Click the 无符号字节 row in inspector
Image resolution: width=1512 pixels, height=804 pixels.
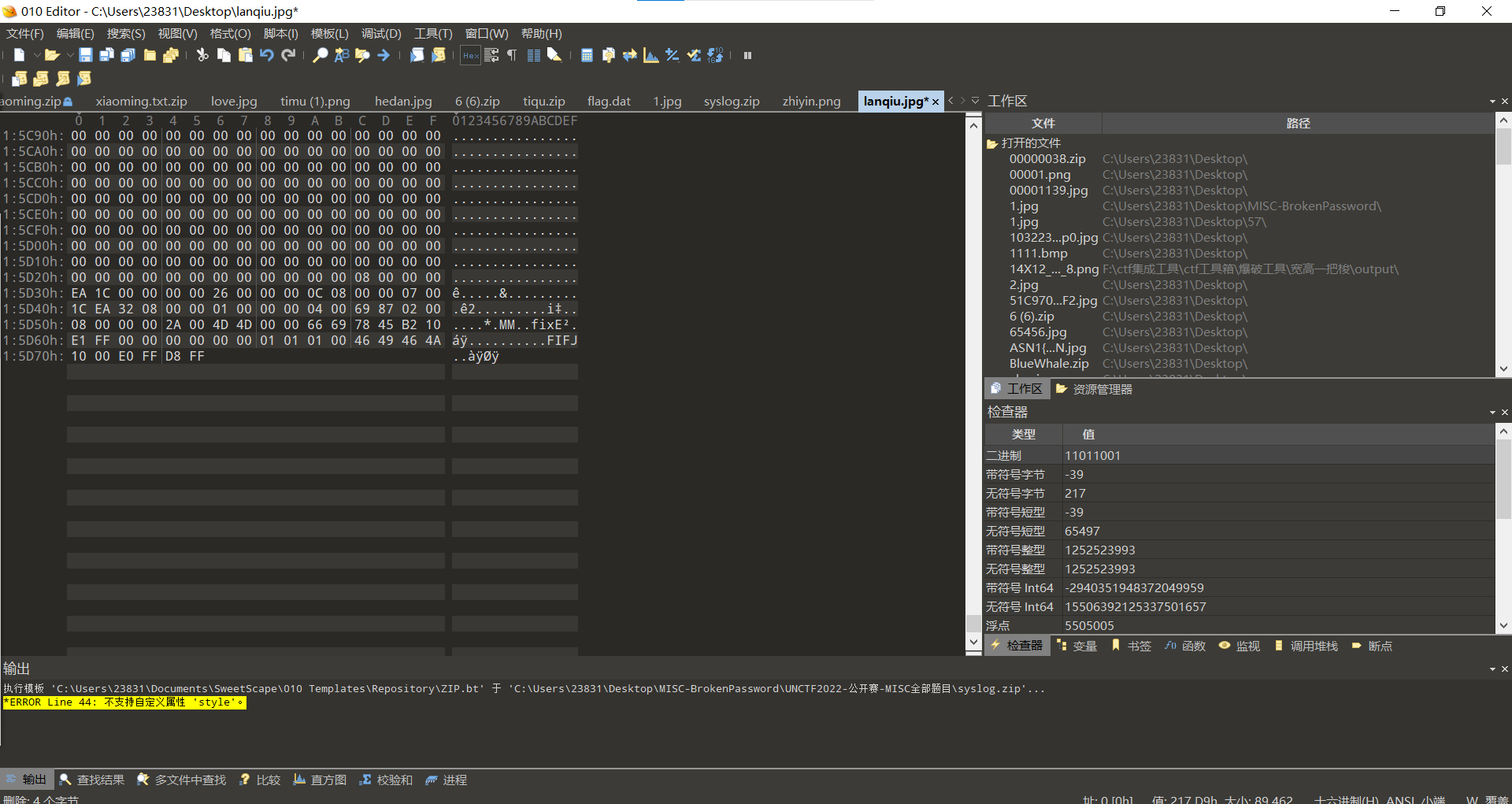1240,494
